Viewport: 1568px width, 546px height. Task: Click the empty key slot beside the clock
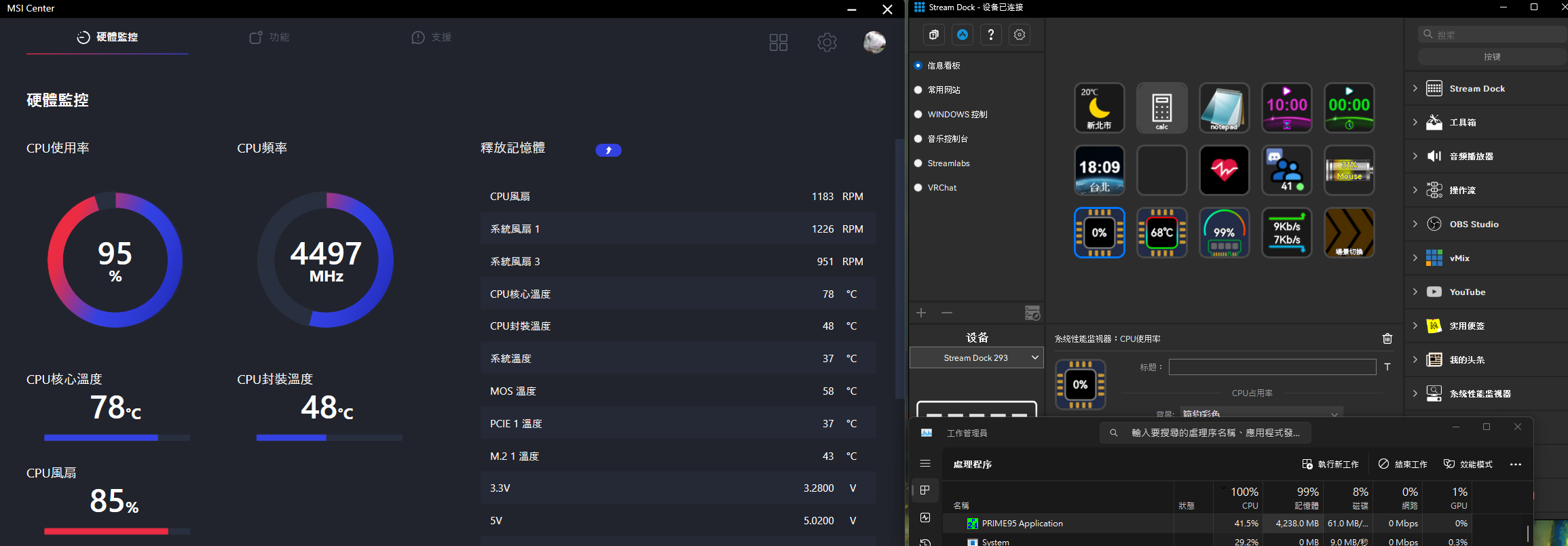coord(1161,170)
